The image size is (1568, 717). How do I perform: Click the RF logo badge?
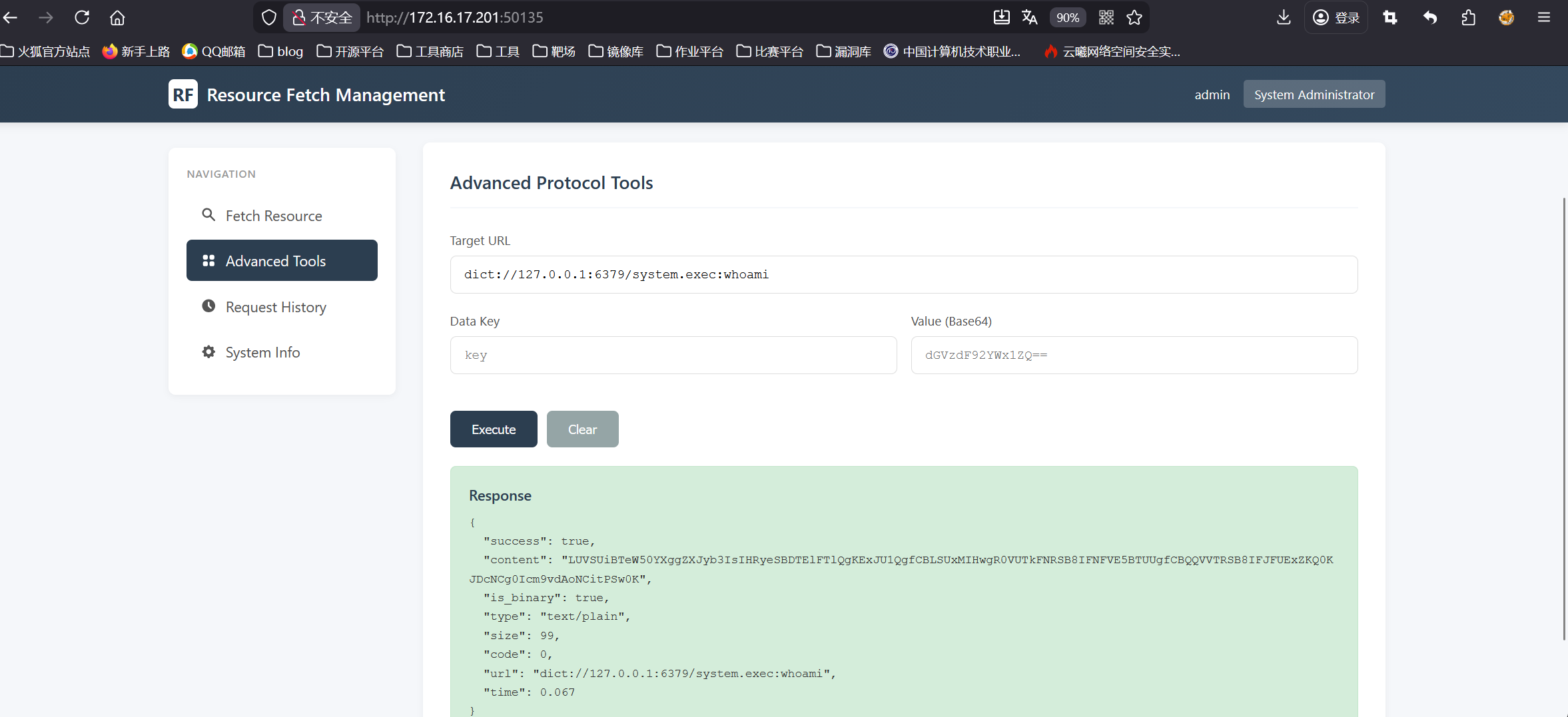point(183,95)
